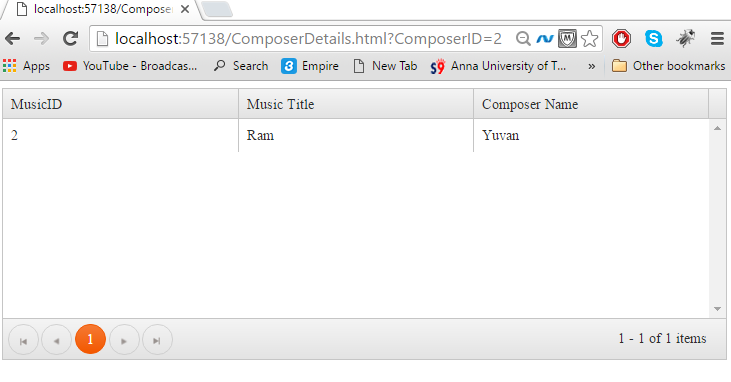Viewport: 731px width, 382px height.
Task: Open the Other bookmarks folder
Action: tap(669, 66)
